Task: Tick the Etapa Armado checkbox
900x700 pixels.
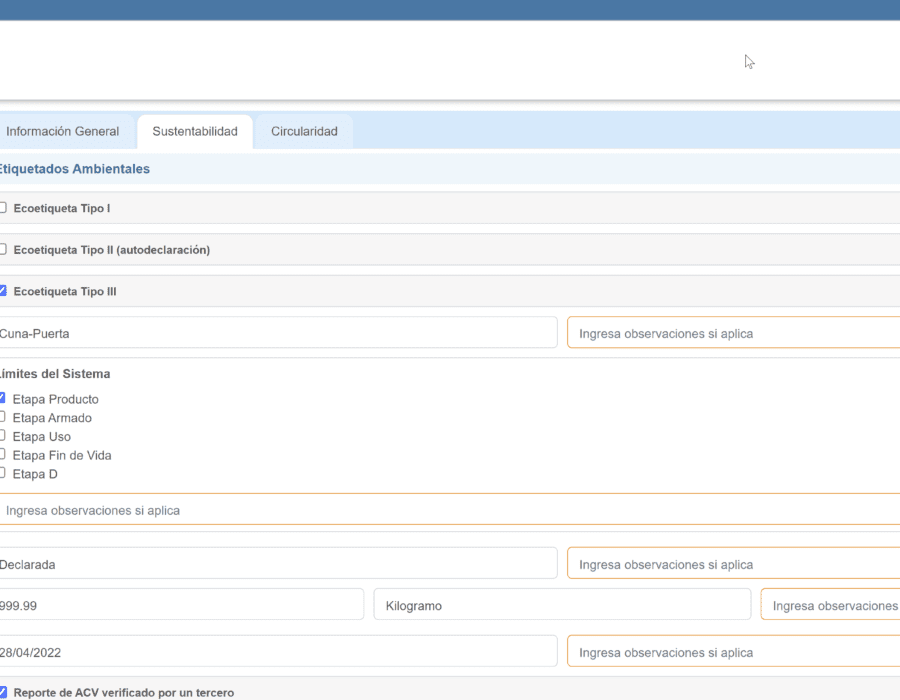Action: pos(3,417)
